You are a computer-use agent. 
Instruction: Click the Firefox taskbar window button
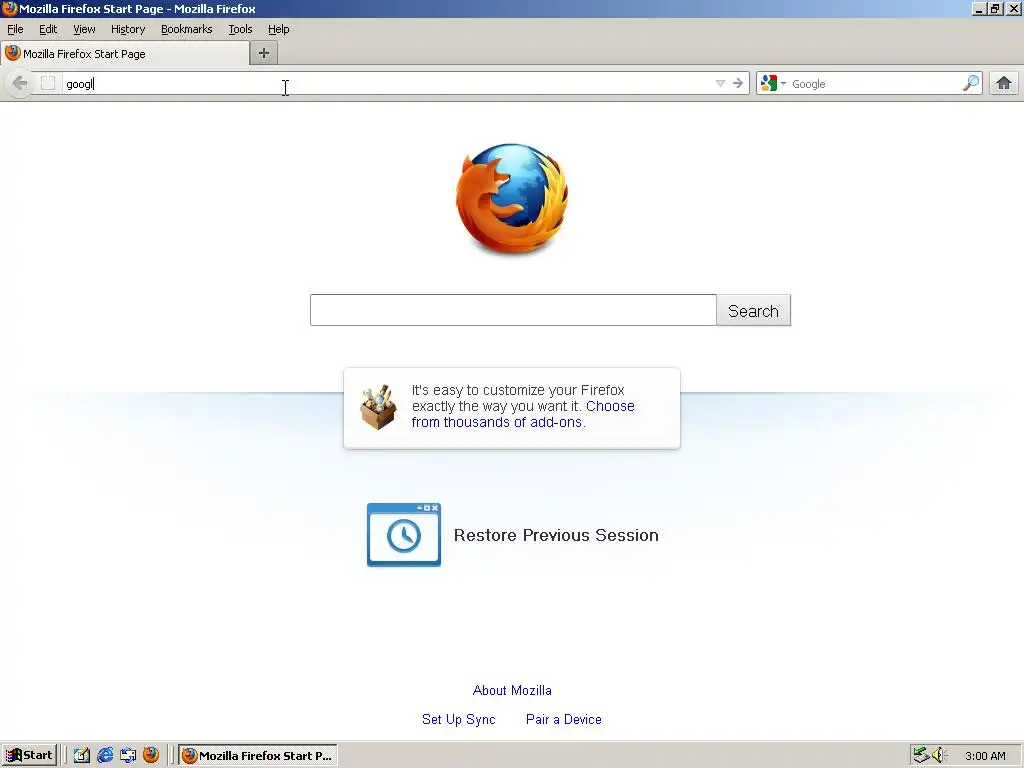click(258, 755)
